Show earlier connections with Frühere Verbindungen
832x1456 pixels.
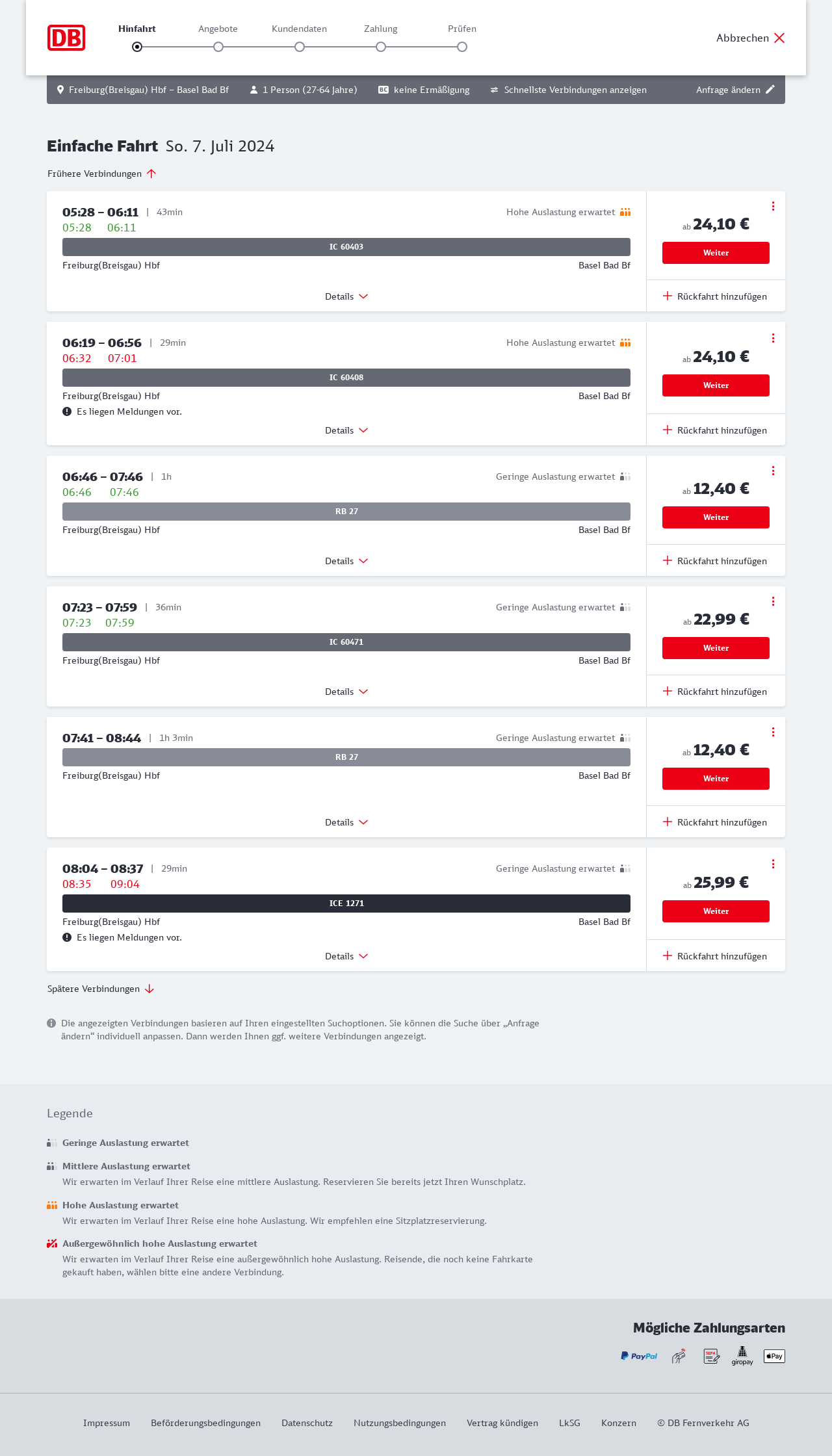point(102,174)
